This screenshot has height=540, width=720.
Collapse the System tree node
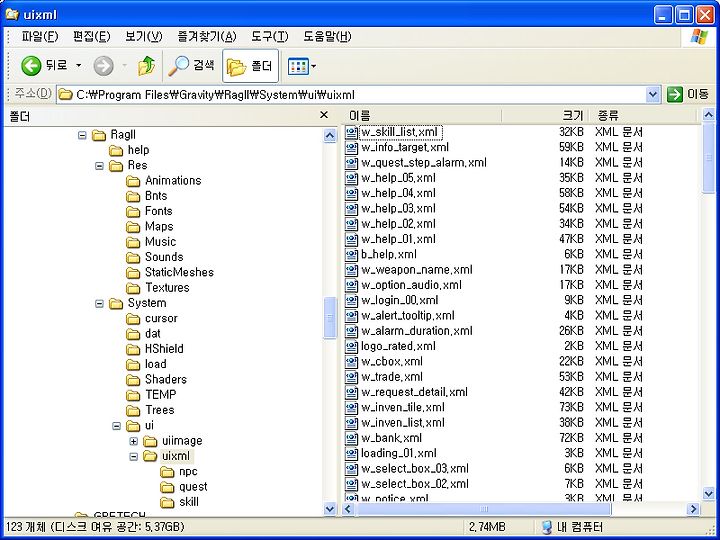coord(99,303)
